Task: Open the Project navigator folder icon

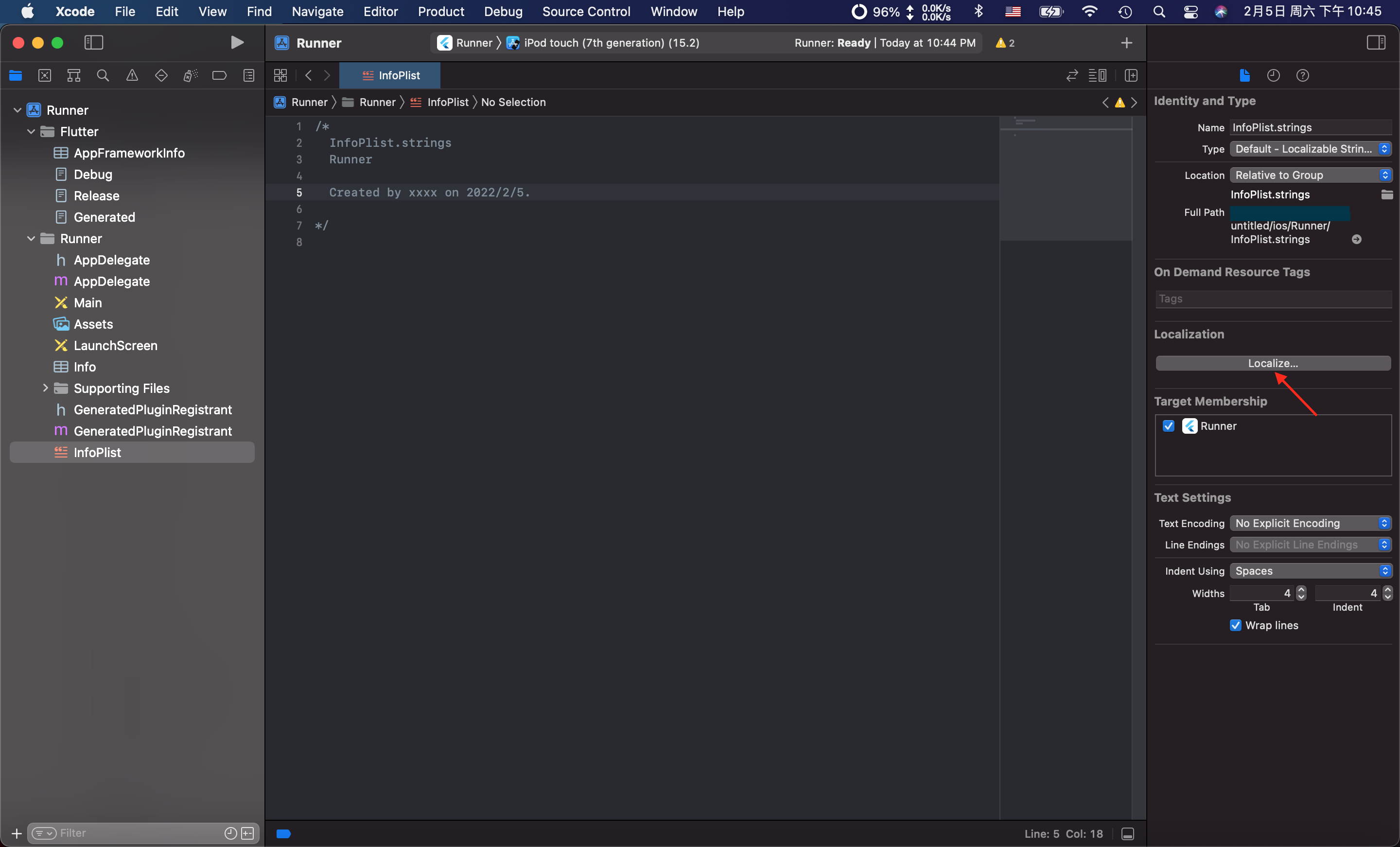Action: point(16,75)
